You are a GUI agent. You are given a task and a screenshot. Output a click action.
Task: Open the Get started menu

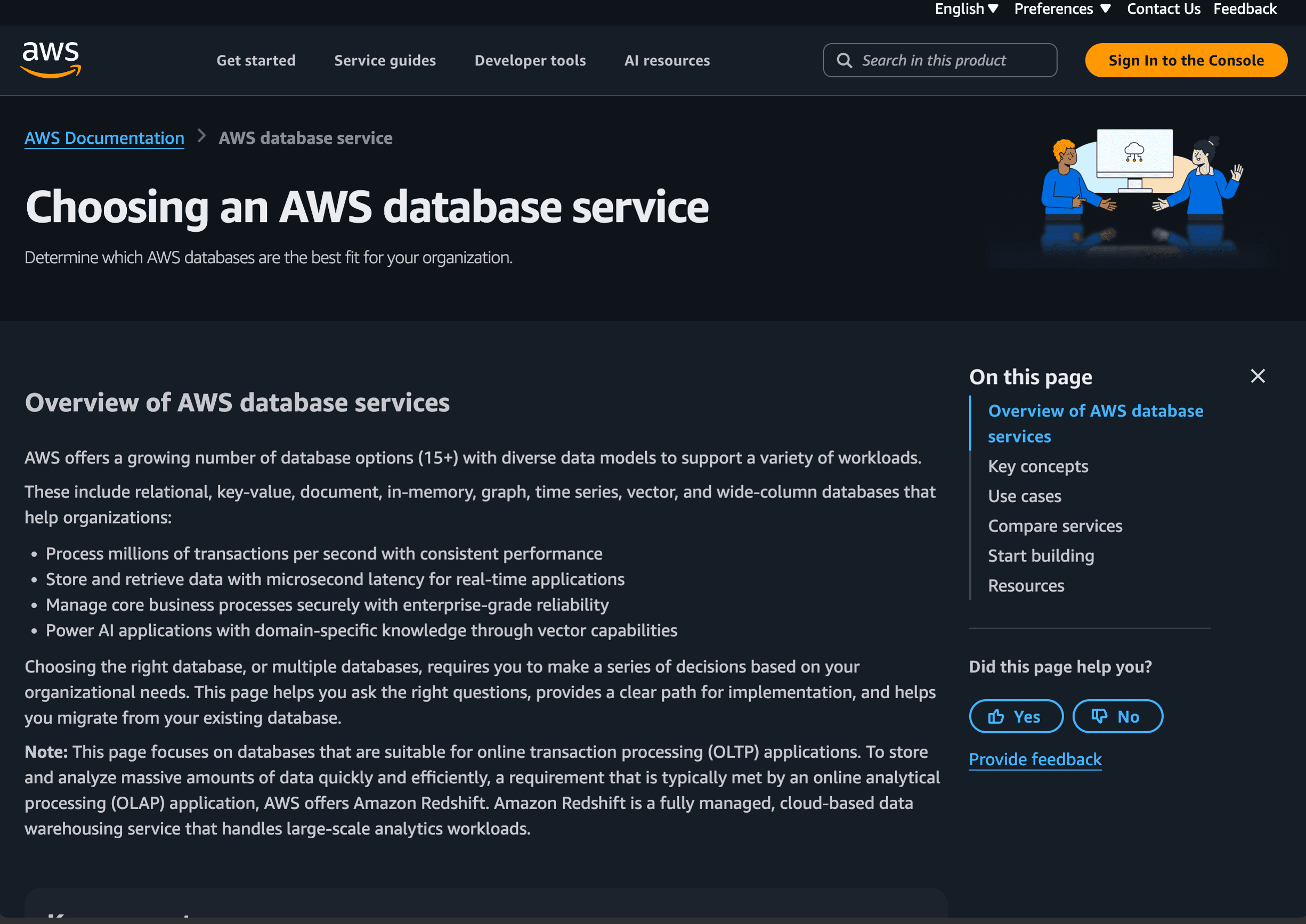tap(256, 60)
